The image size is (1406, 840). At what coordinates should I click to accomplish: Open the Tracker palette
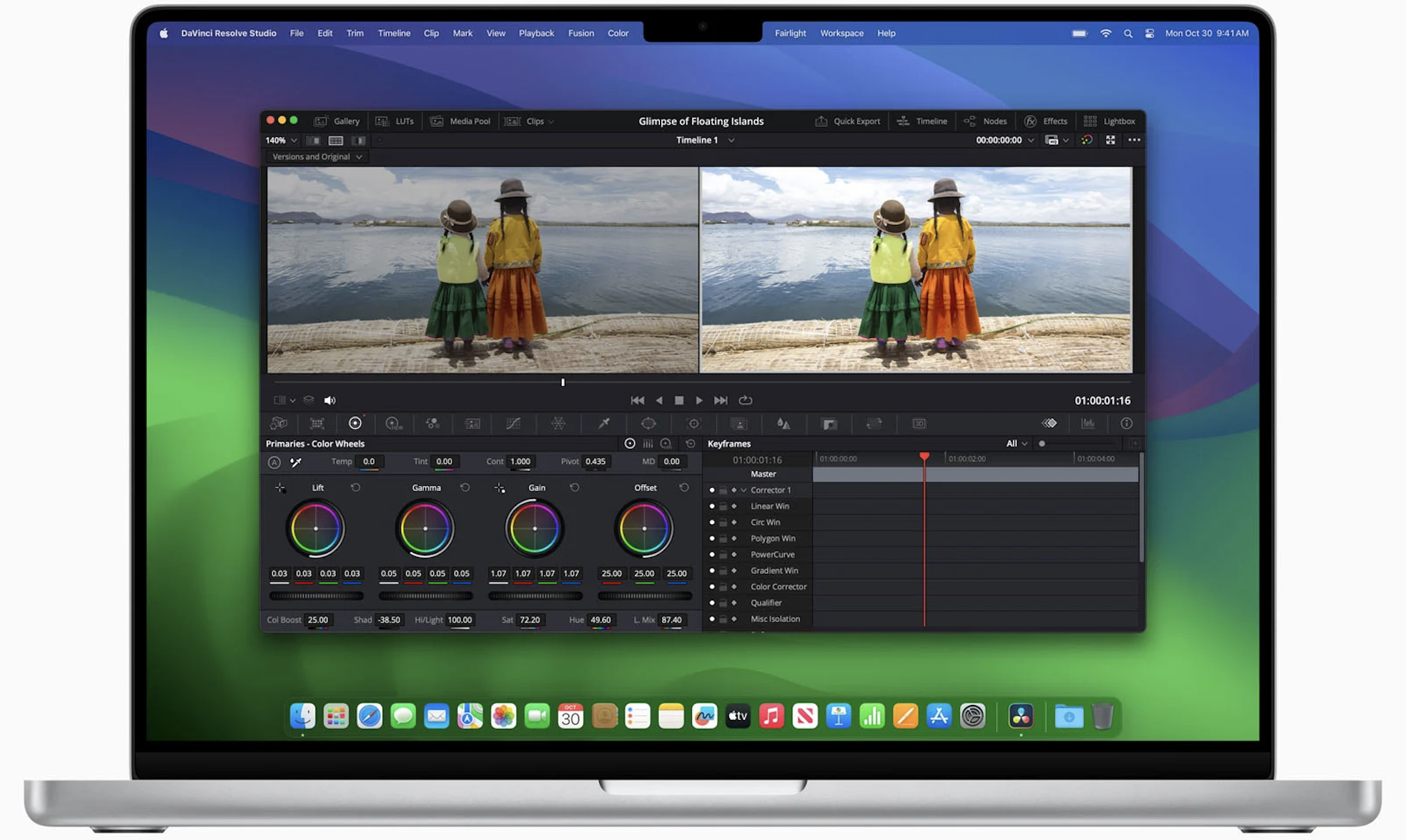coord(694,423)
